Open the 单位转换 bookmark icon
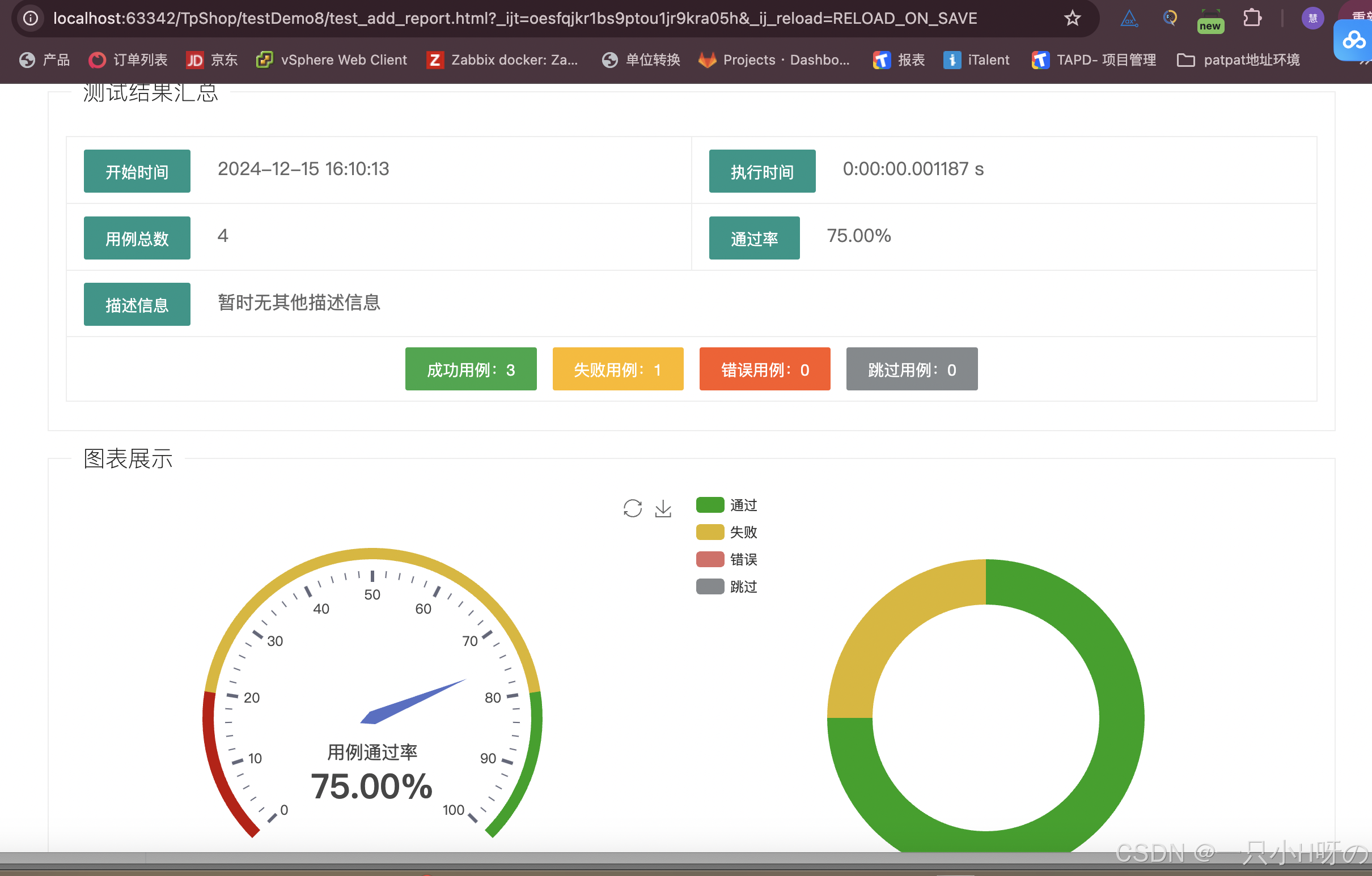 click(609, 59)
